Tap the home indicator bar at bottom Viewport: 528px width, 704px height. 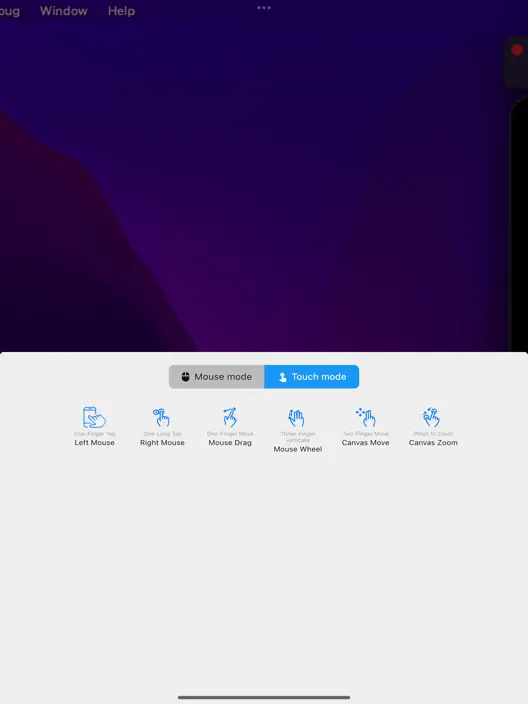point(264,697)
